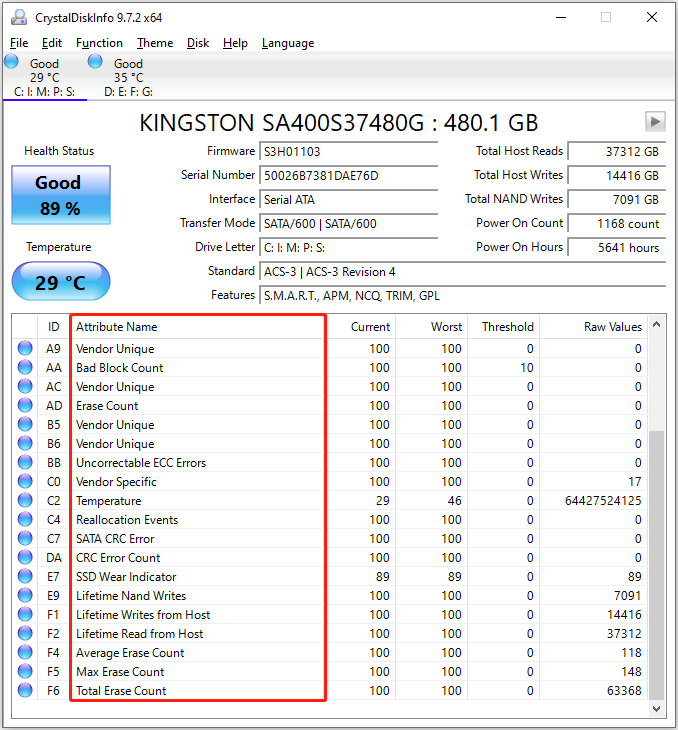
Task: Open the Help menu
Action: pos(235,43)
